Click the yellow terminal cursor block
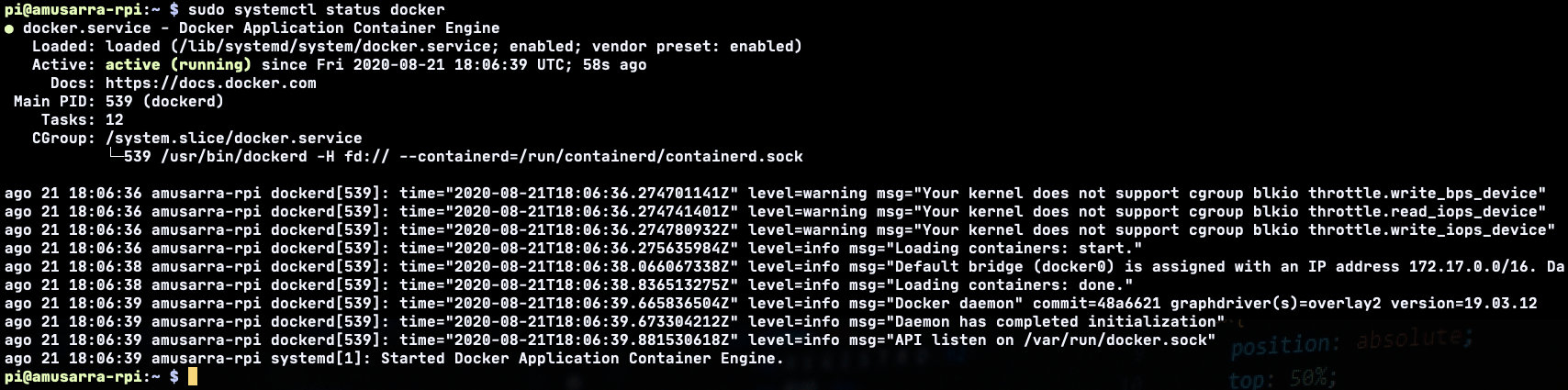The width and height of the screenshot is (1568, 390). tap(193, 377)
